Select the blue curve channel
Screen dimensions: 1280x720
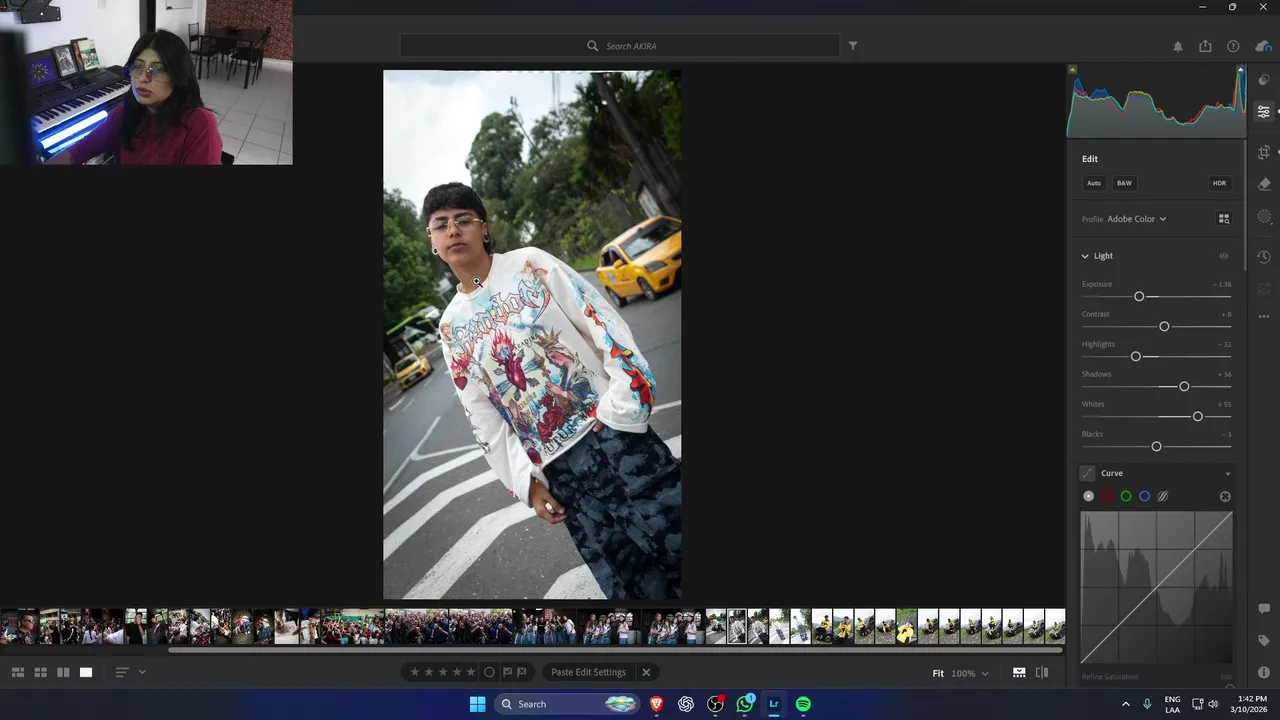point(1145,496)
